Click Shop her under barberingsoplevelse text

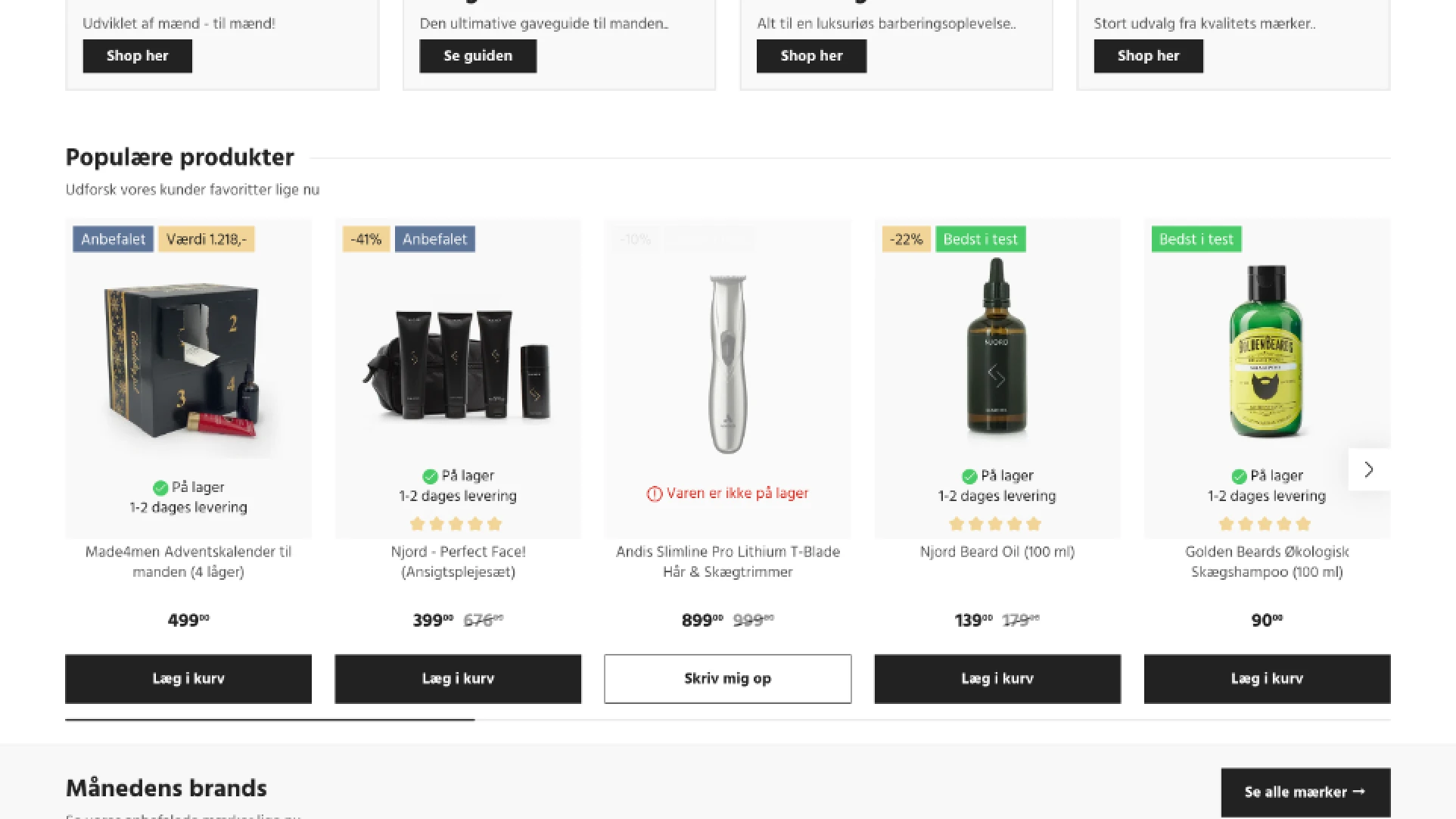click(x=810, y=56)
